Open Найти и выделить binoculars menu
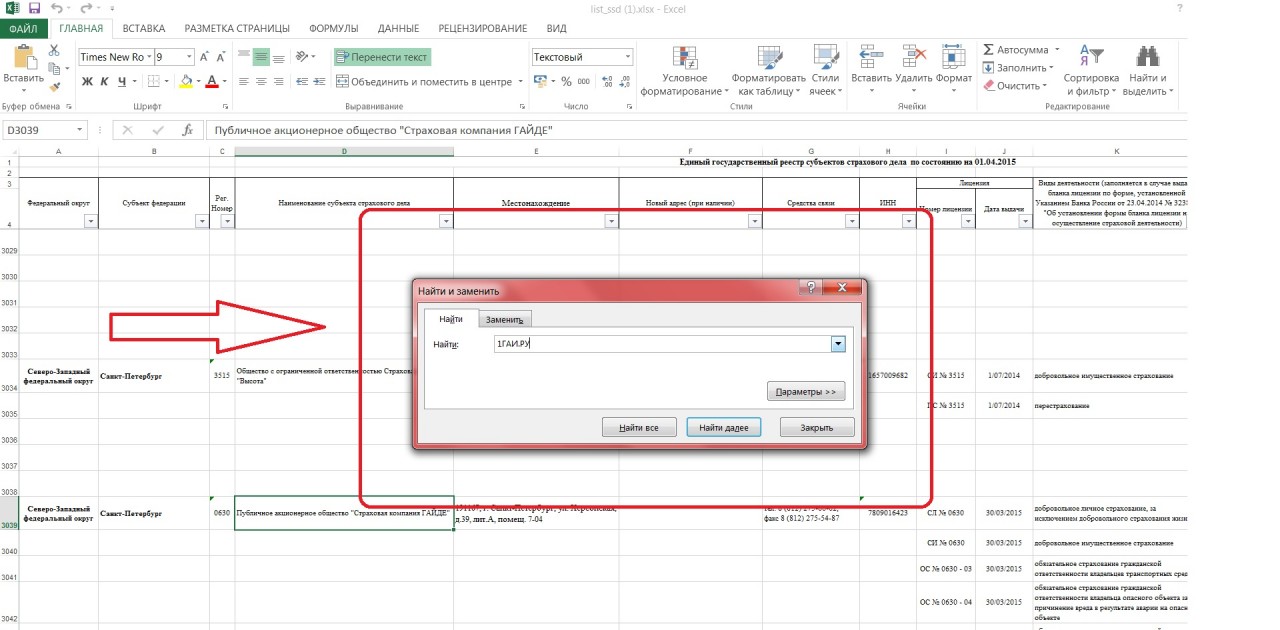The height and width of the screenshot is (630, 1280). [1147, 70]
